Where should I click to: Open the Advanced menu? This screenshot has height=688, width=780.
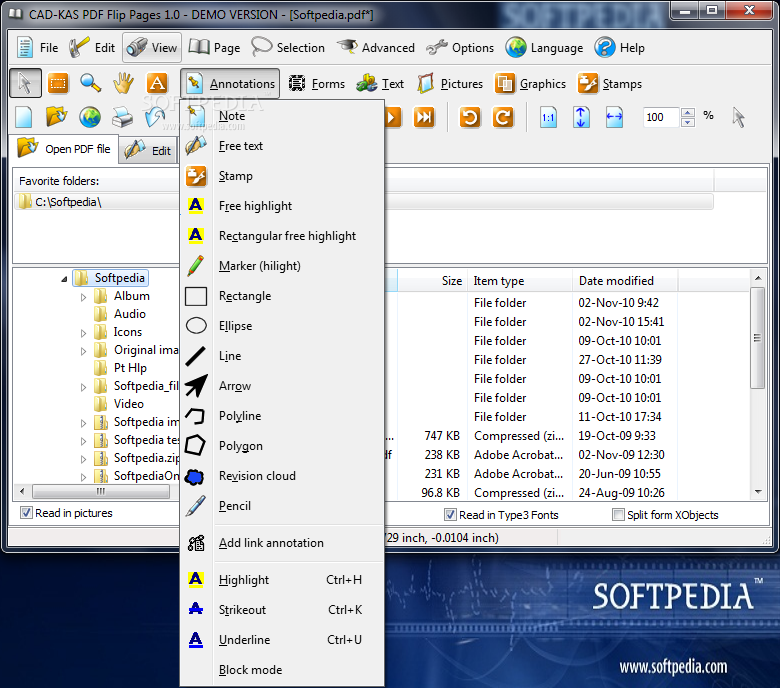coord(376,48)
